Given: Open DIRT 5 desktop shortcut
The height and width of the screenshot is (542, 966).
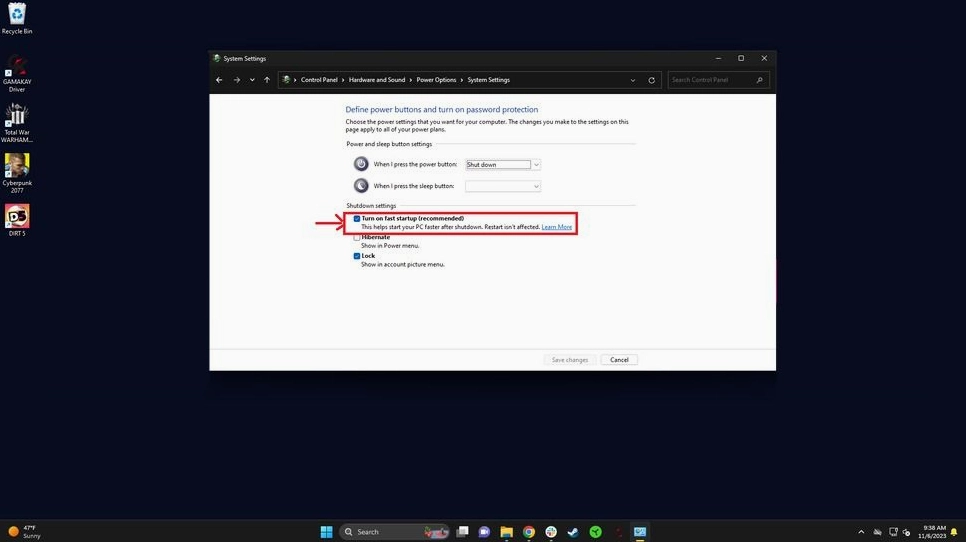Looking at the screenshot, I should click(17, 216).
